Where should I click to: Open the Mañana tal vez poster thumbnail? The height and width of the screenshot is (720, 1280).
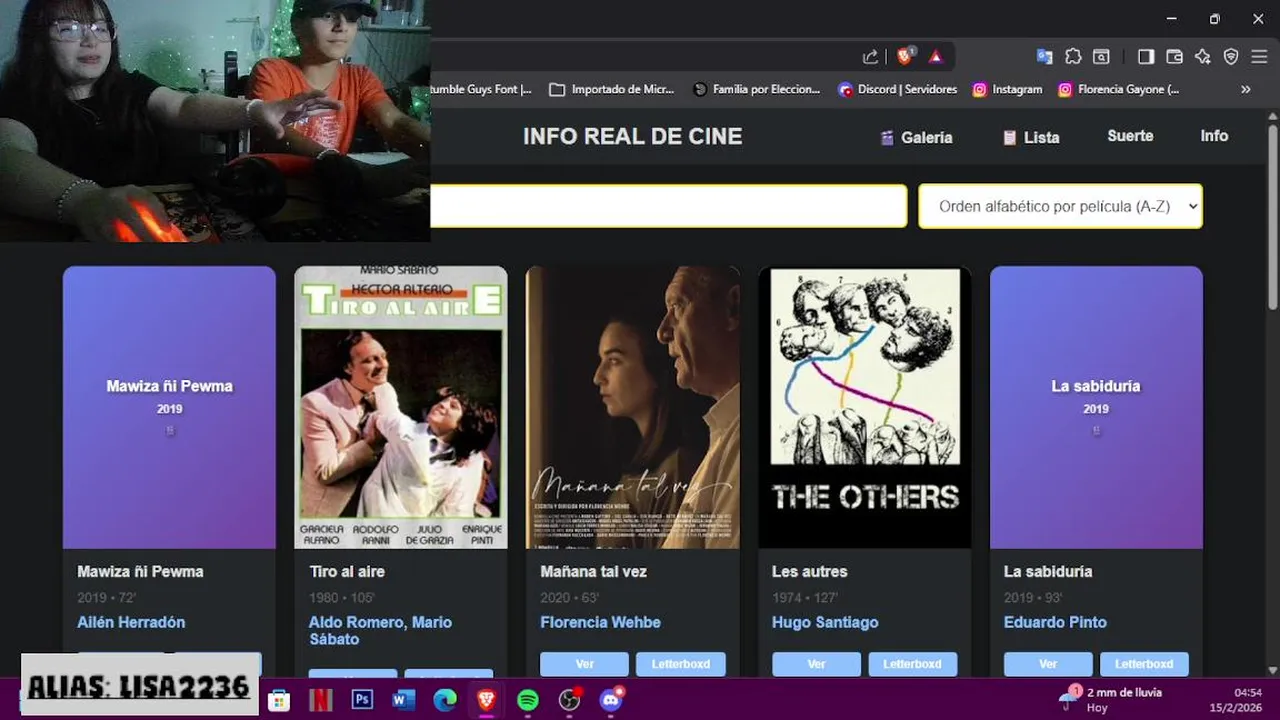click(633, 407)
